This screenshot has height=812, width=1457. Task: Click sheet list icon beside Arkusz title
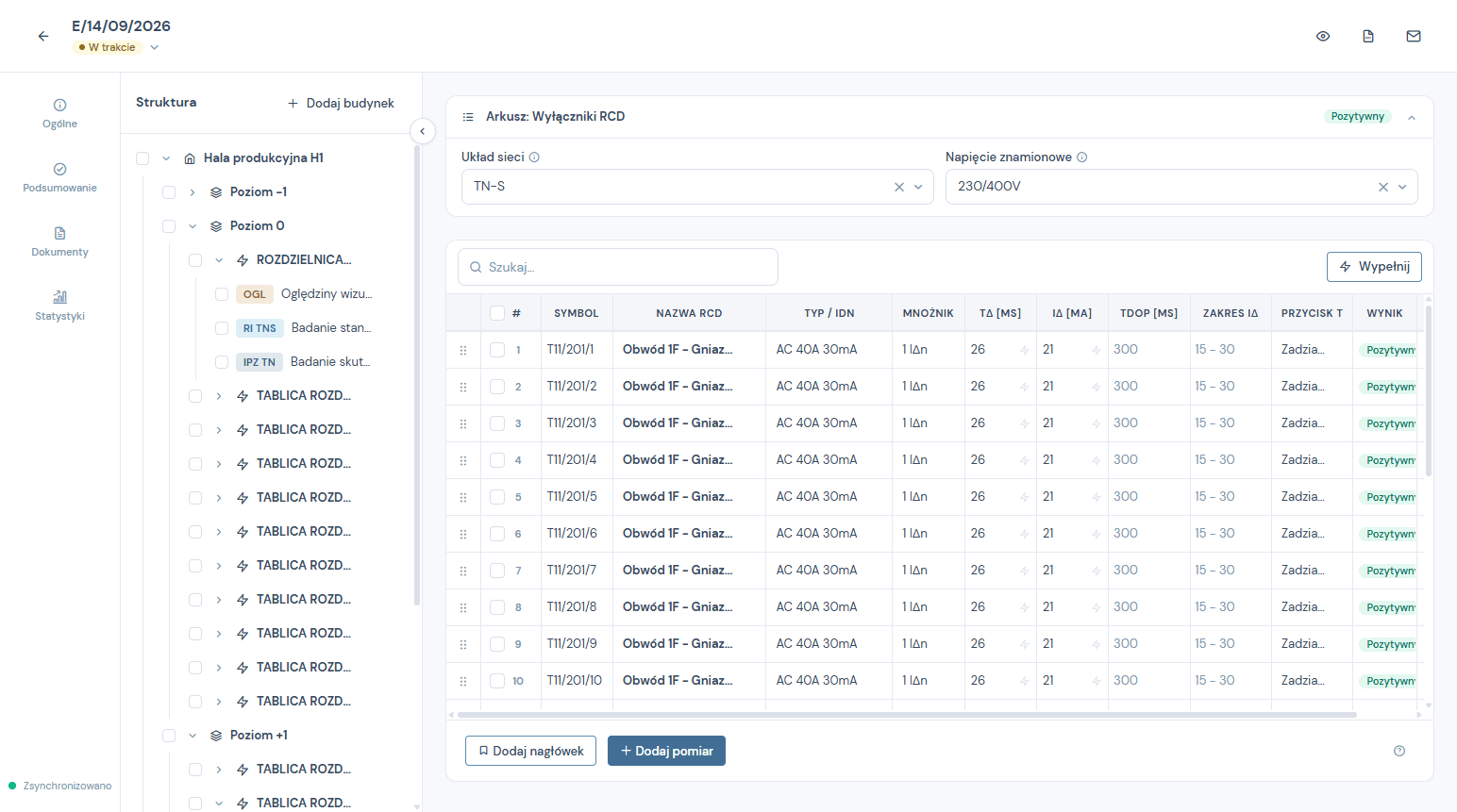467,117
